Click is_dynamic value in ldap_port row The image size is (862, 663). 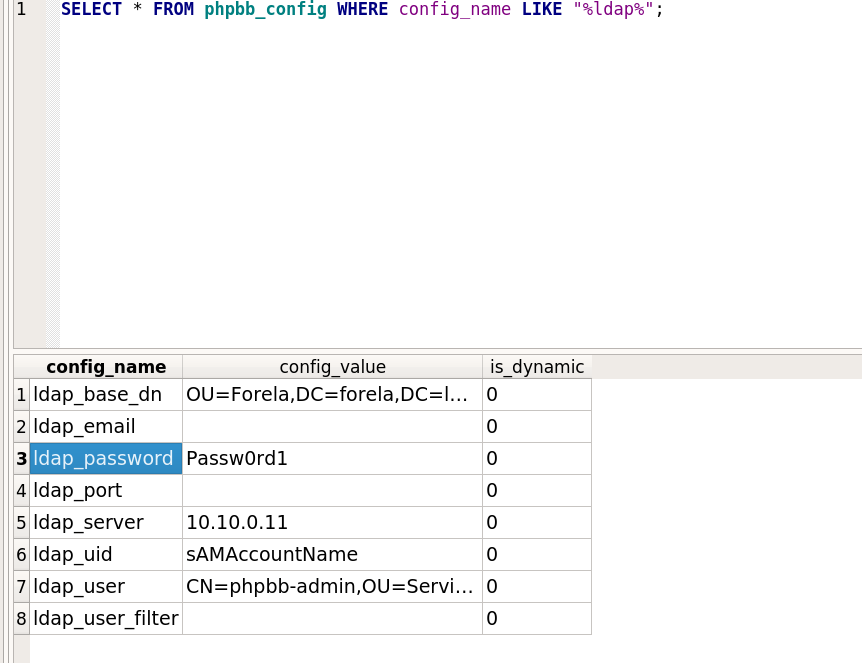[537, 490]
